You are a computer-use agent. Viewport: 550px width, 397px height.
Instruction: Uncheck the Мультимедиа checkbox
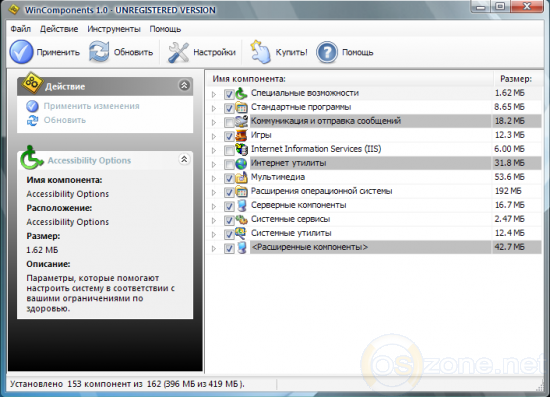tap(229, 179)
